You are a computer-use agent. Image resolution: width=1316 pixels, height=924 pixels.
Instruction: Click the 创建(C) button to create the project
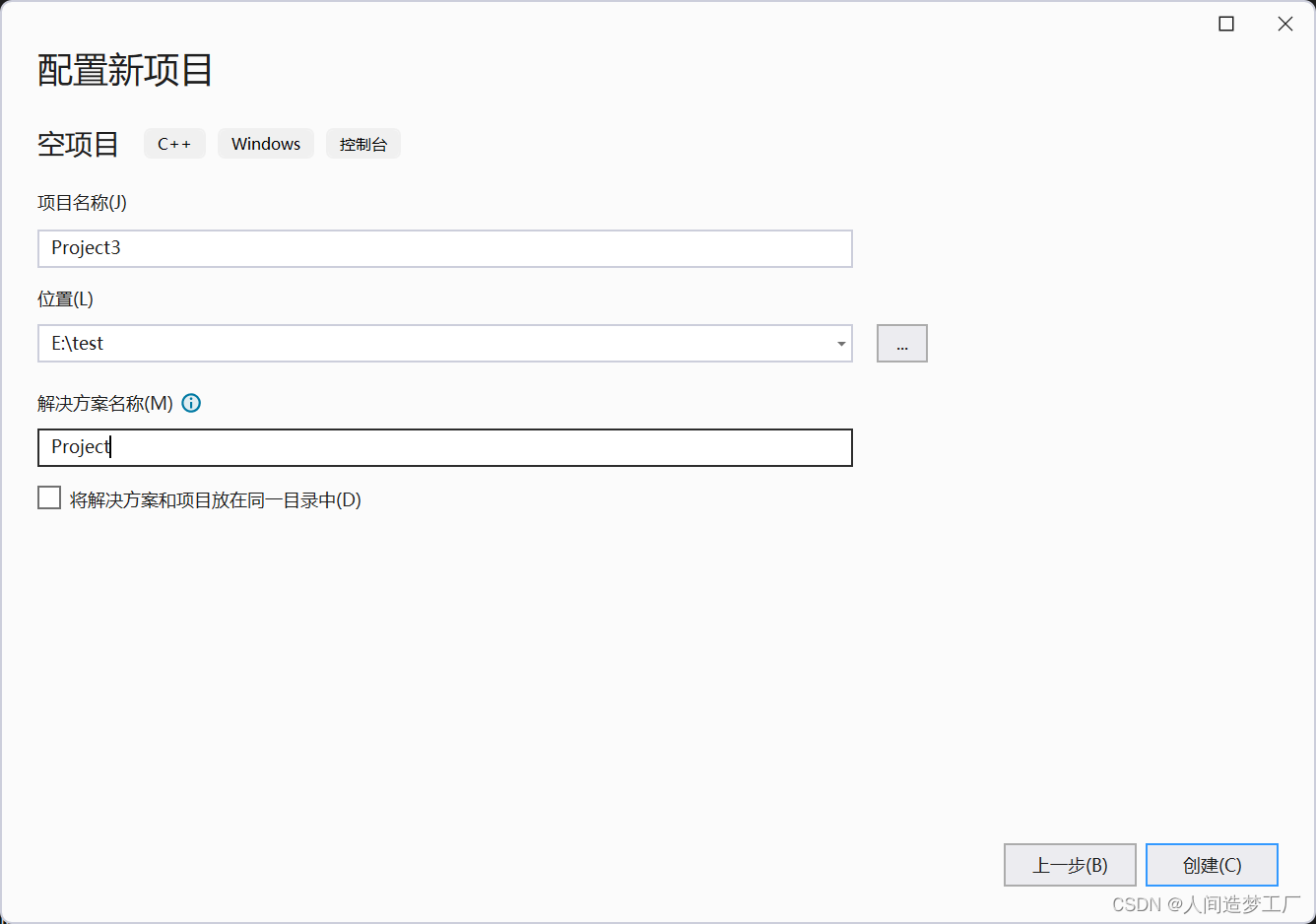1212,865
